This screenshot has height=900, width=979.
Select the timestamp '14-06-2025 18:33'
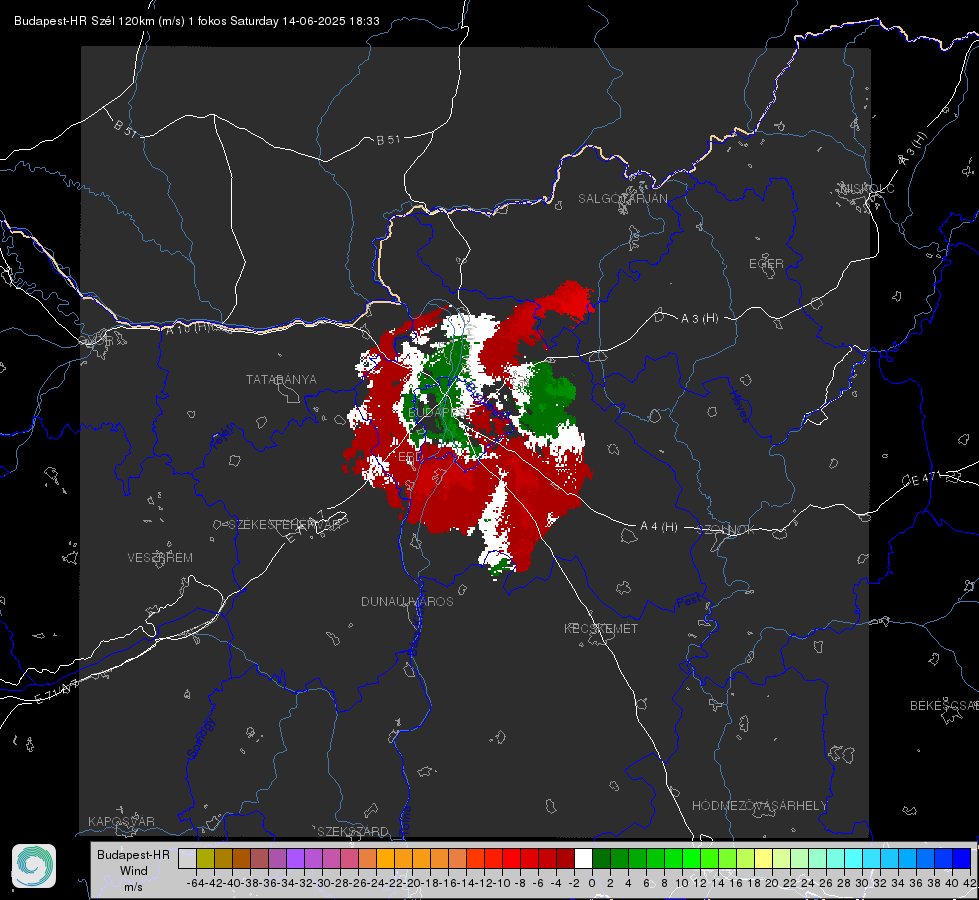click(331, 21)
